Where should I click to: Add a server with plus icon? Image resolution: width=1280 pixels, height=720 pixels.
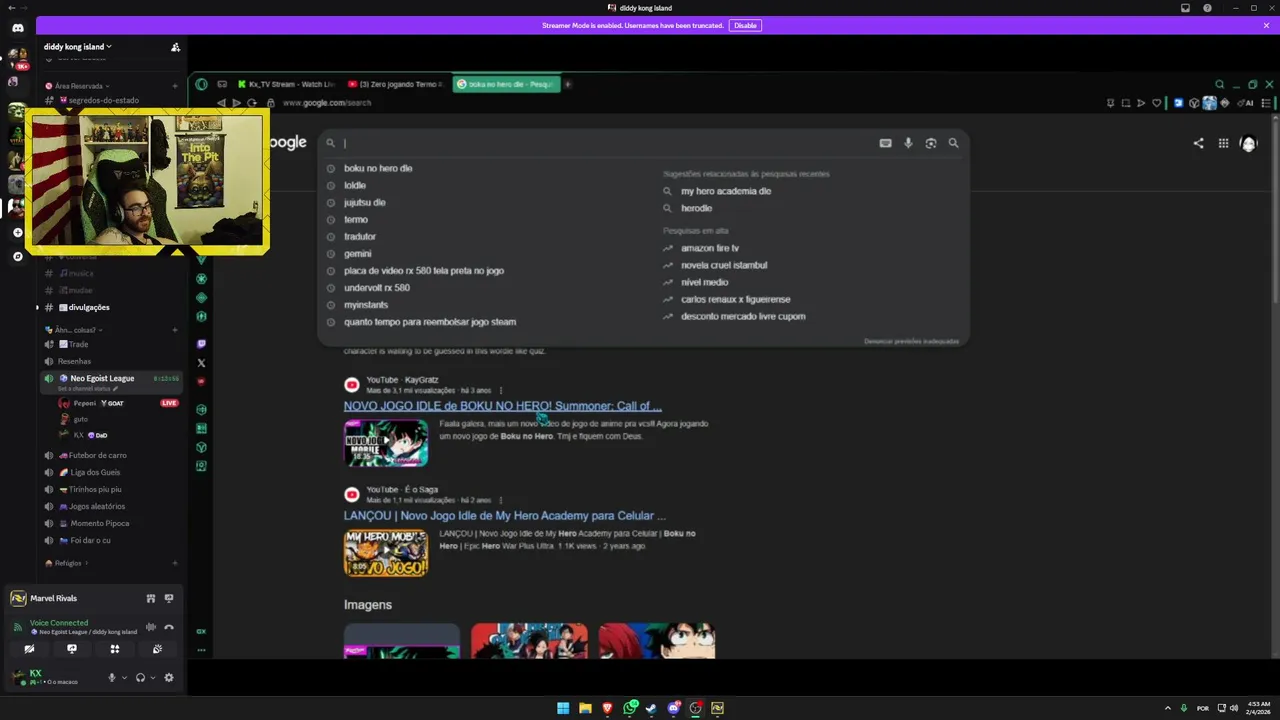pyautogui.click(x=17, y=232)
